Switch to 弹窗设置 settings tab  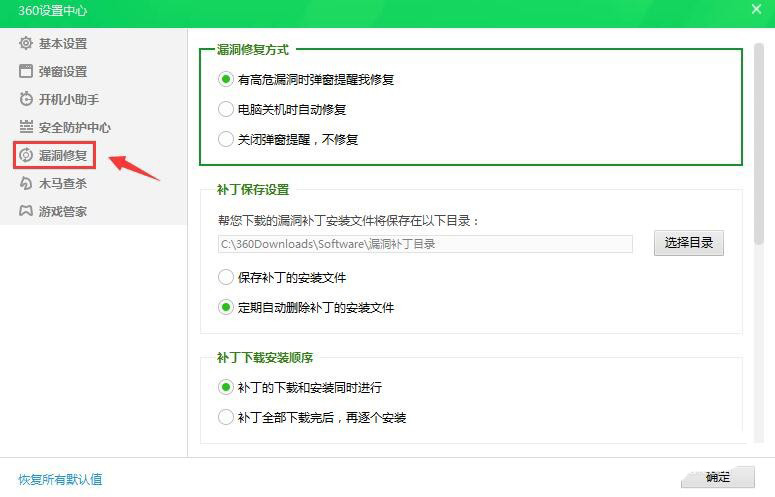click(62, 71)
